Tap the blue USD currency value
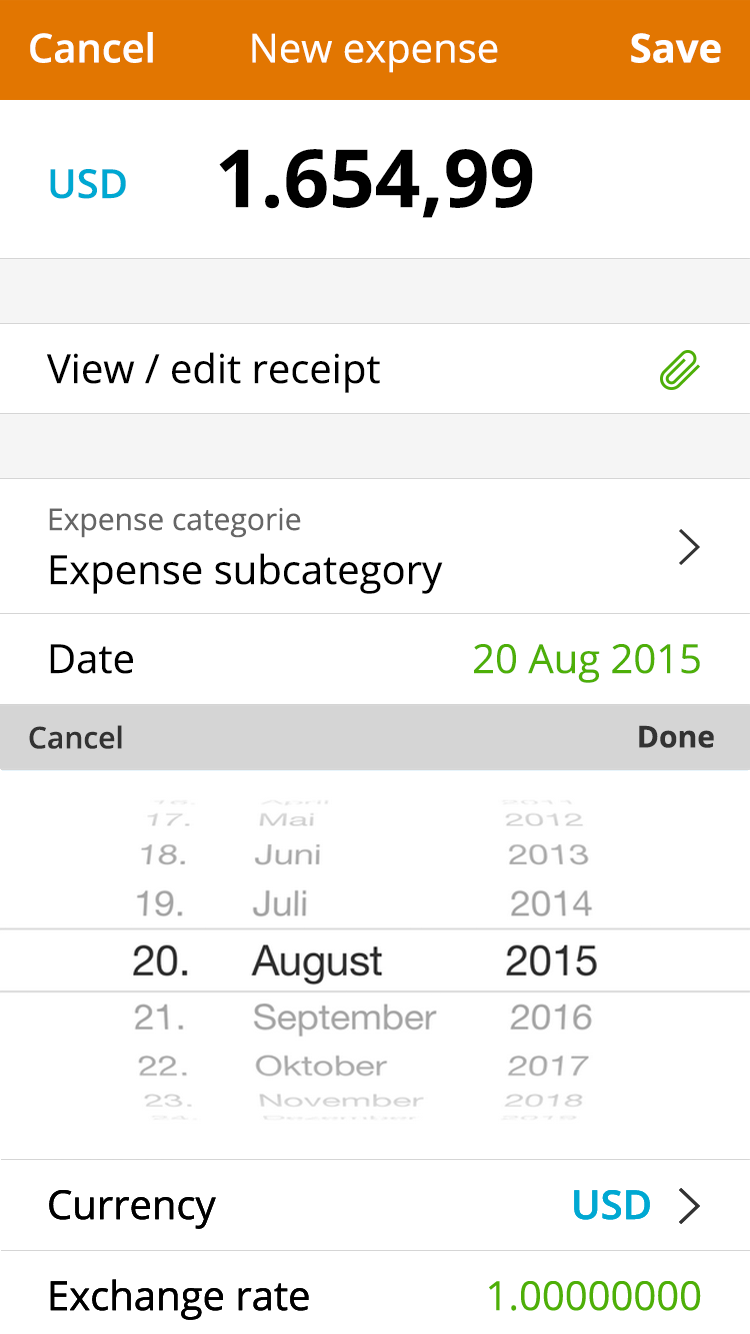 611,1206
